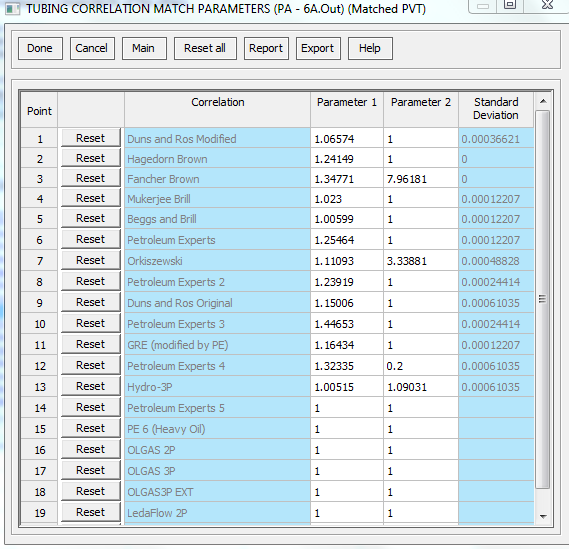Select the Orkiszewski correlation name
The image size is (569, 549).
point(217,261)
